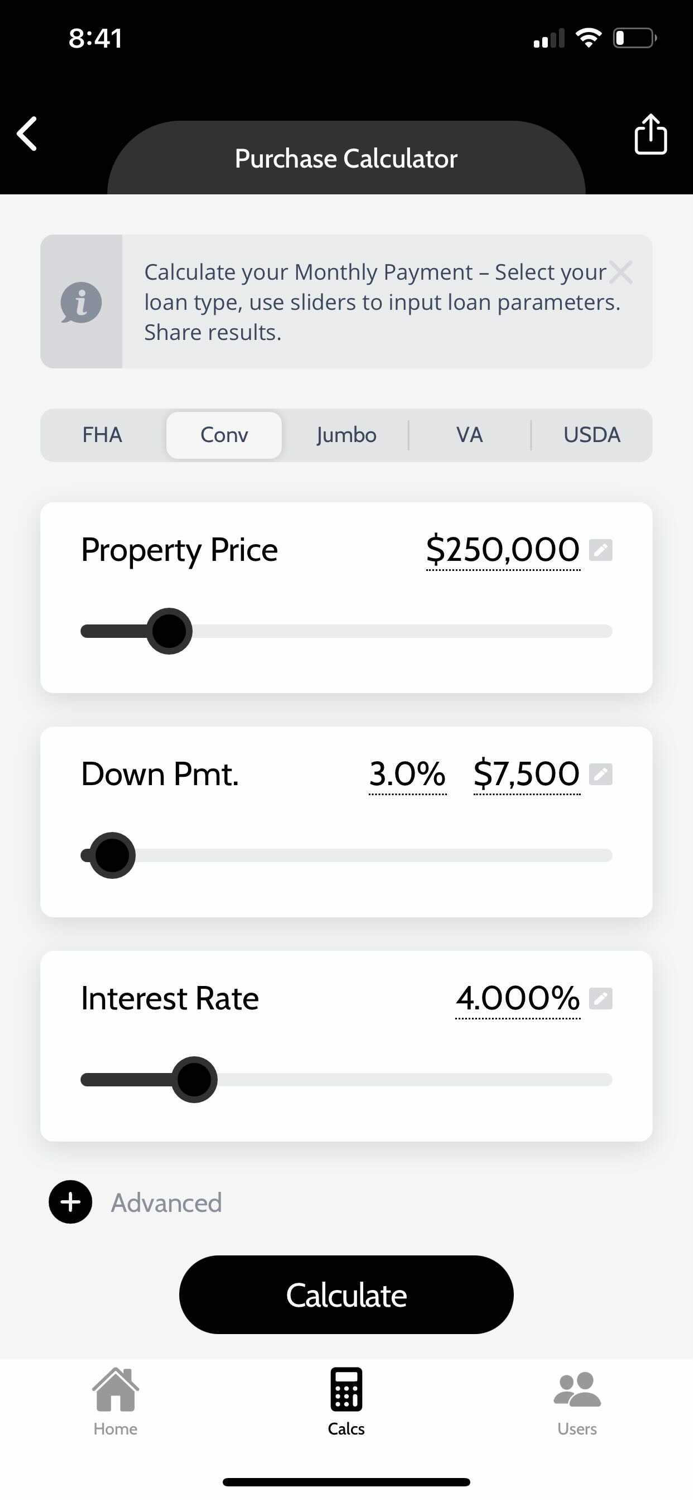Dismiss the info banner with the X
This screenshot has height=1500, width=693.
621,271
